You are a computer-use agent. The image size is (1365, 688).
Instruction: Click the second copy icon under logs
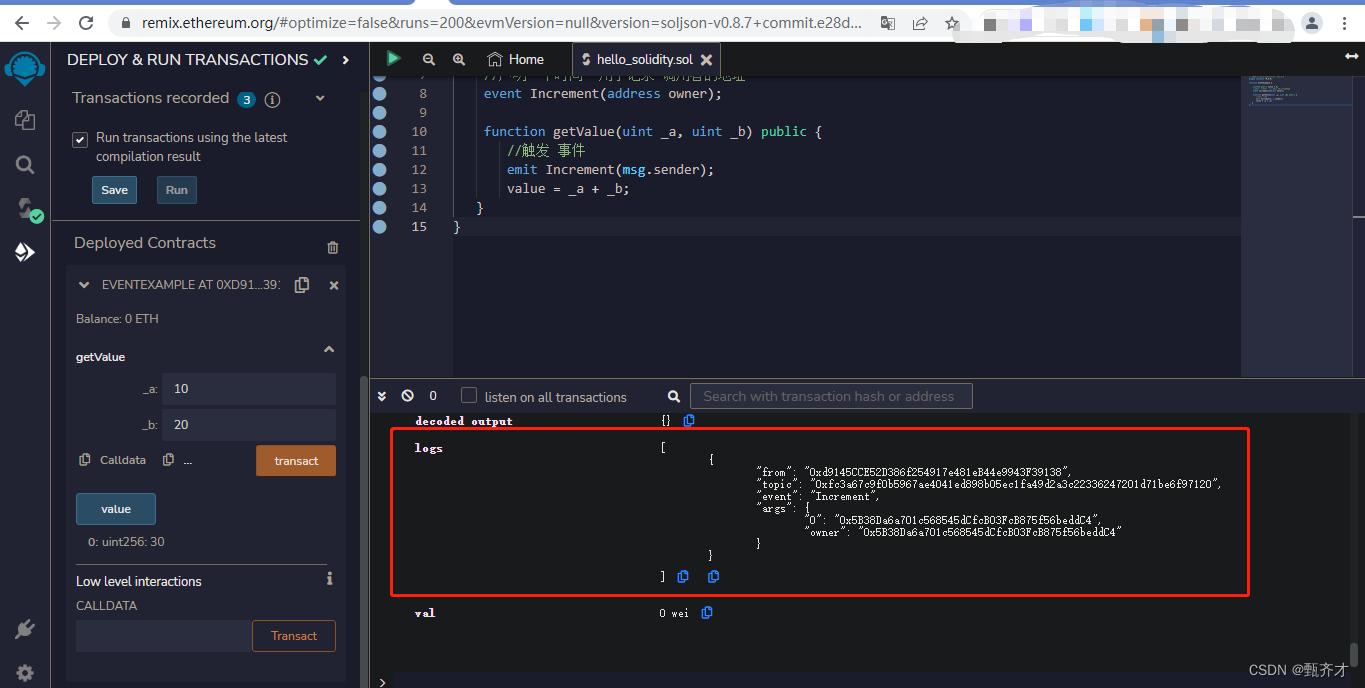pyautogui.click(x=713, y=577)
